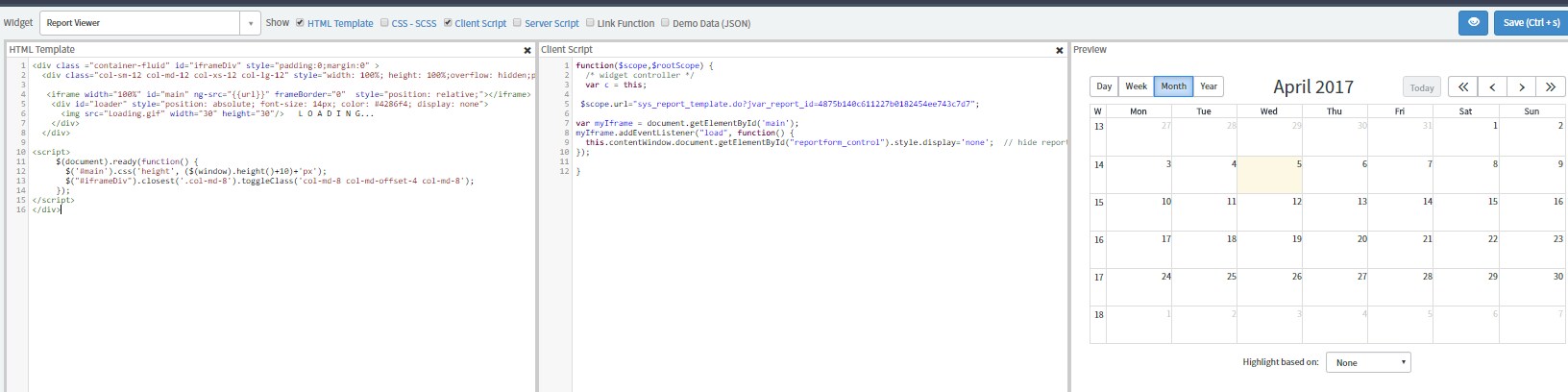Screen dimensions: 1568x392
Task: Go to previous month in calendar
Action: coord(1493,86)
